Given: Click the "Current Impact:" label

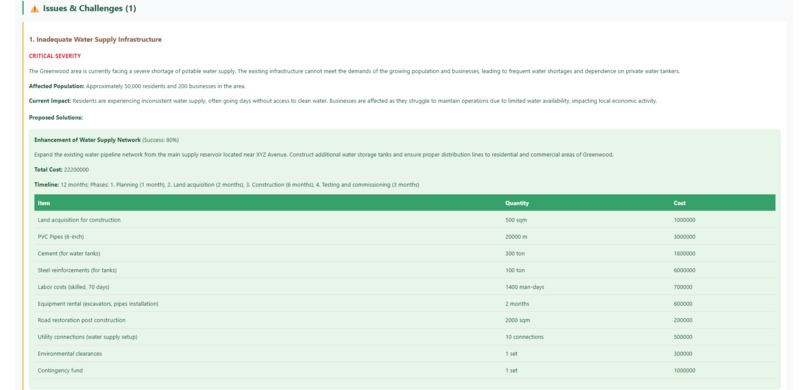Looking at the screenshot, I should [x=50, y=101].
